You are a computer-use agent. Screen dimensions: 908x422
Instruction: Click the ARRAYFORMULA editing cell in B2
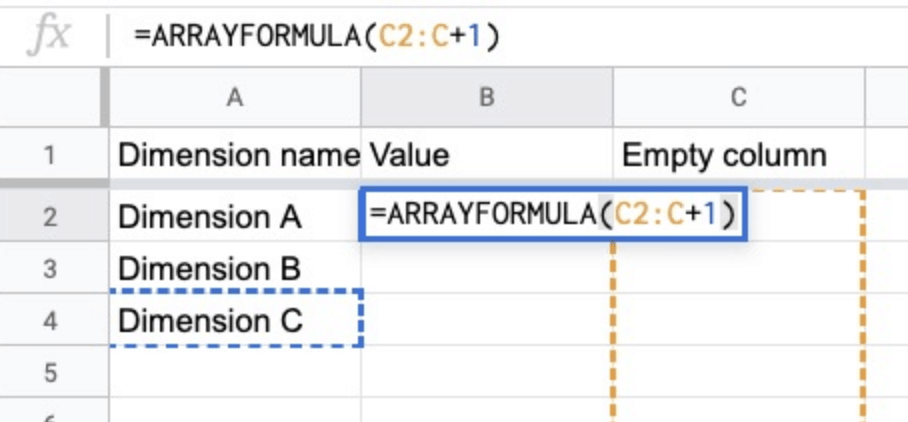point(551,214)
